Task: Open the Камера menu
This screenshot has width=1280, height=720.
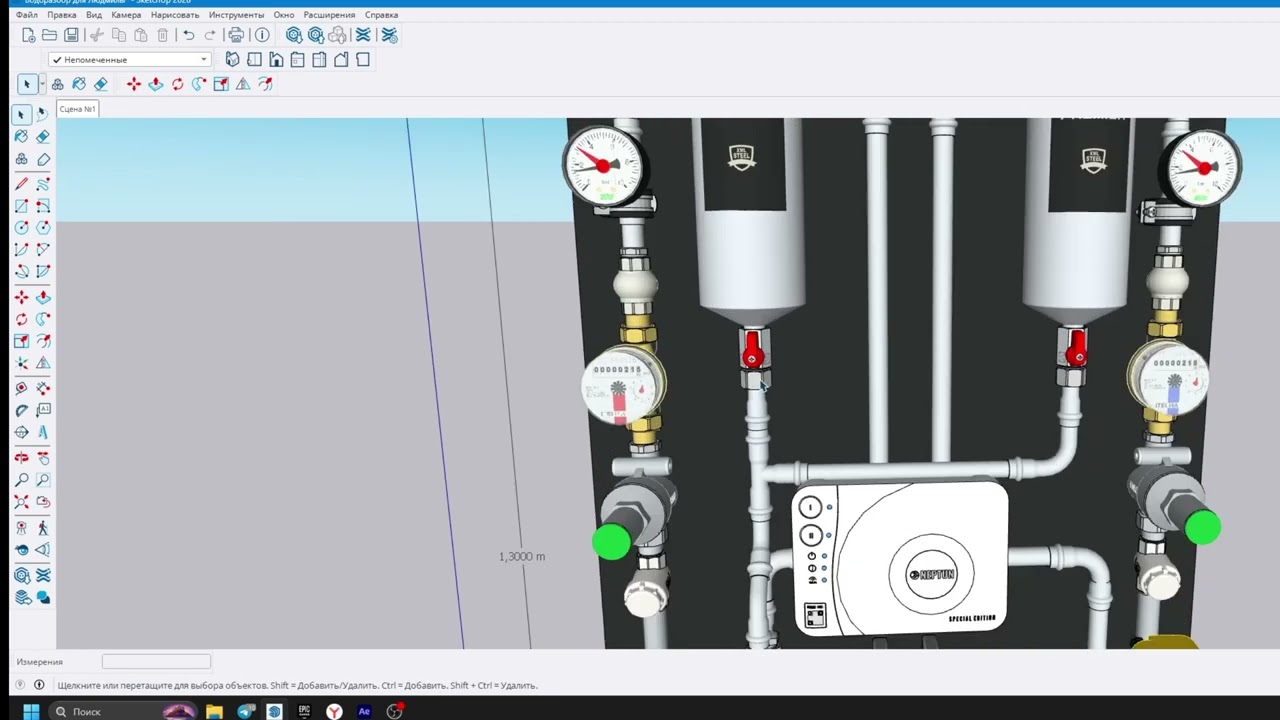Action: [126, 15]
